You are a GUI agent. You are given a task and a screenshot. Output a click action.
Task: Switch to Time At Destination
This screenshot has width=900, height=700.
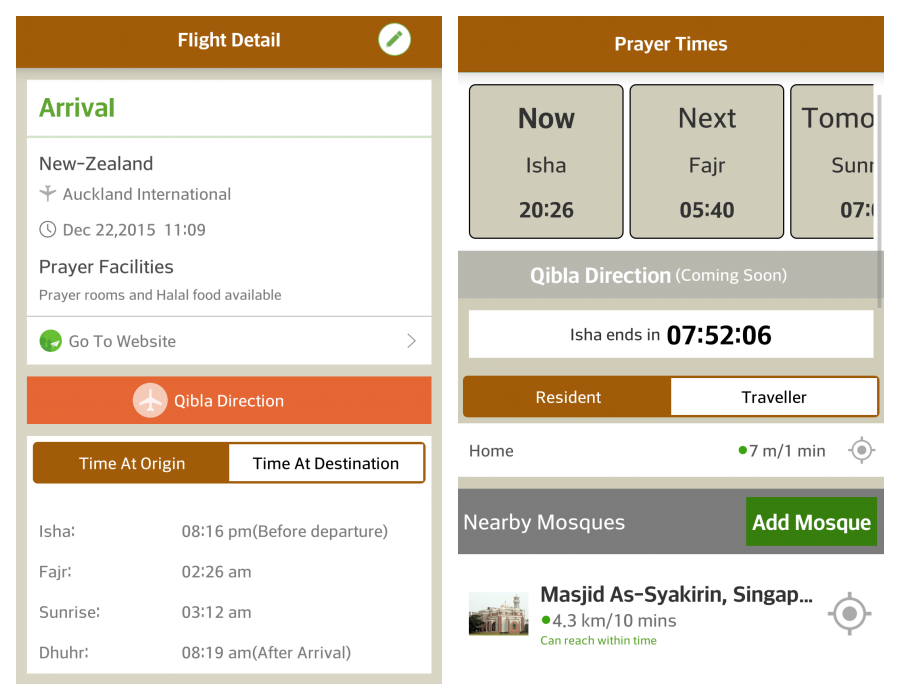[x=326, y=463]
